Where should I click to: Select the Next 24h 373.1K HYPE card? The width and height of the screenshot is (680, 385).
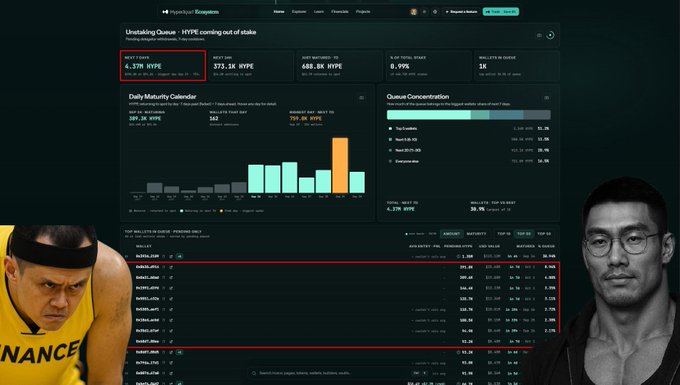(251, 66)
